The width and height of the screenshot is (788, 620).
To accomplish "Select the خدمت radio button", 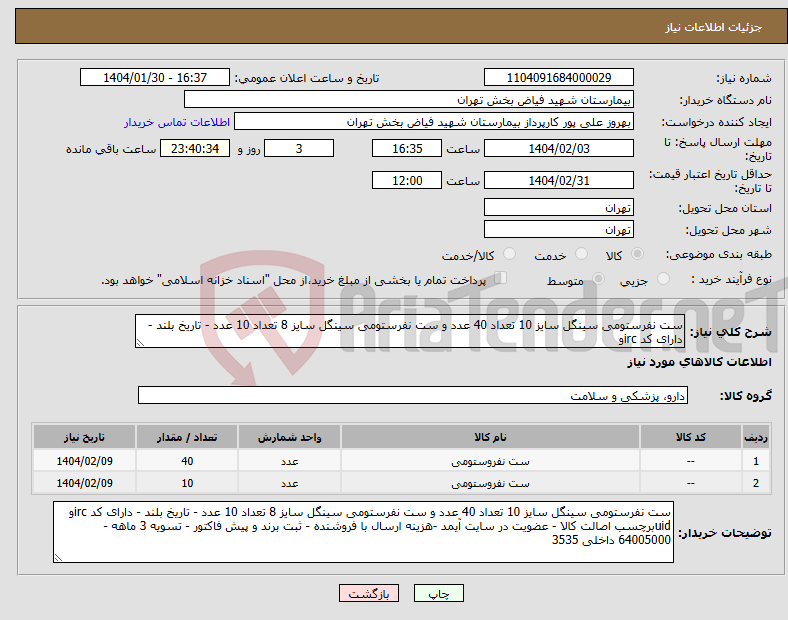I will [x=581, y=254].
